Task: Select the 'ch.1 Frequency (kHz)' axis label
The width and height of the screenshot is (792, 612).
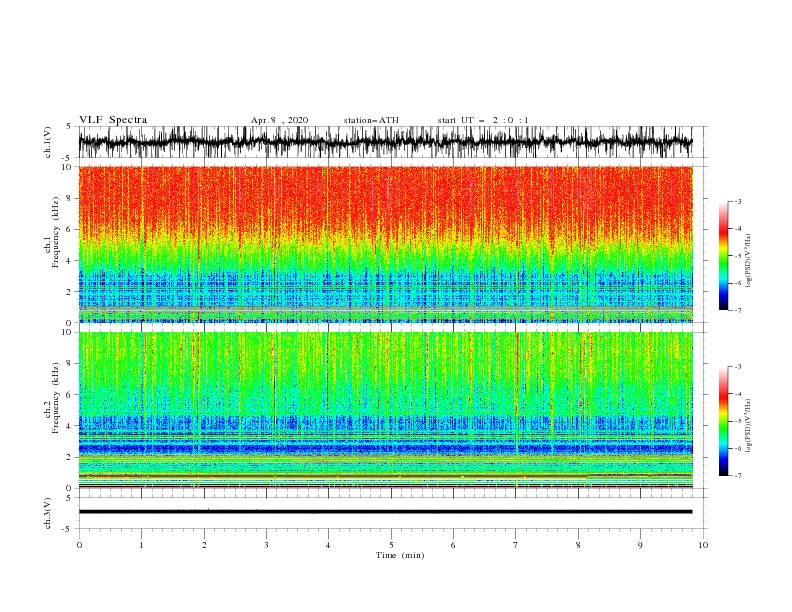Action: [52, 244]
